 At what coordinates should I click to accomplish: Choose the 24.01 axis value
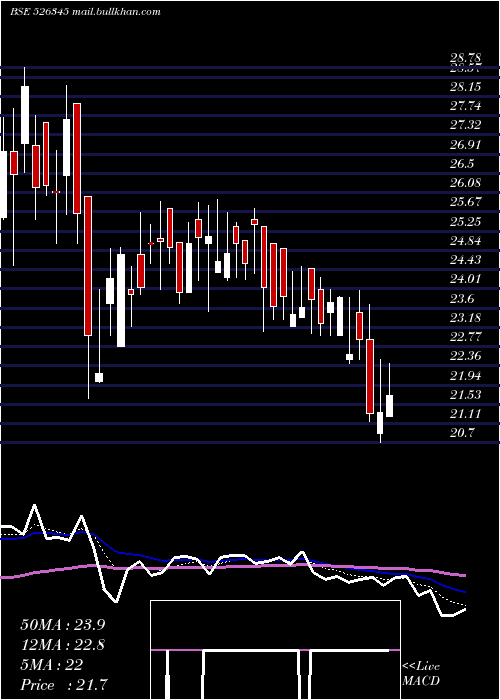point(466,279)
